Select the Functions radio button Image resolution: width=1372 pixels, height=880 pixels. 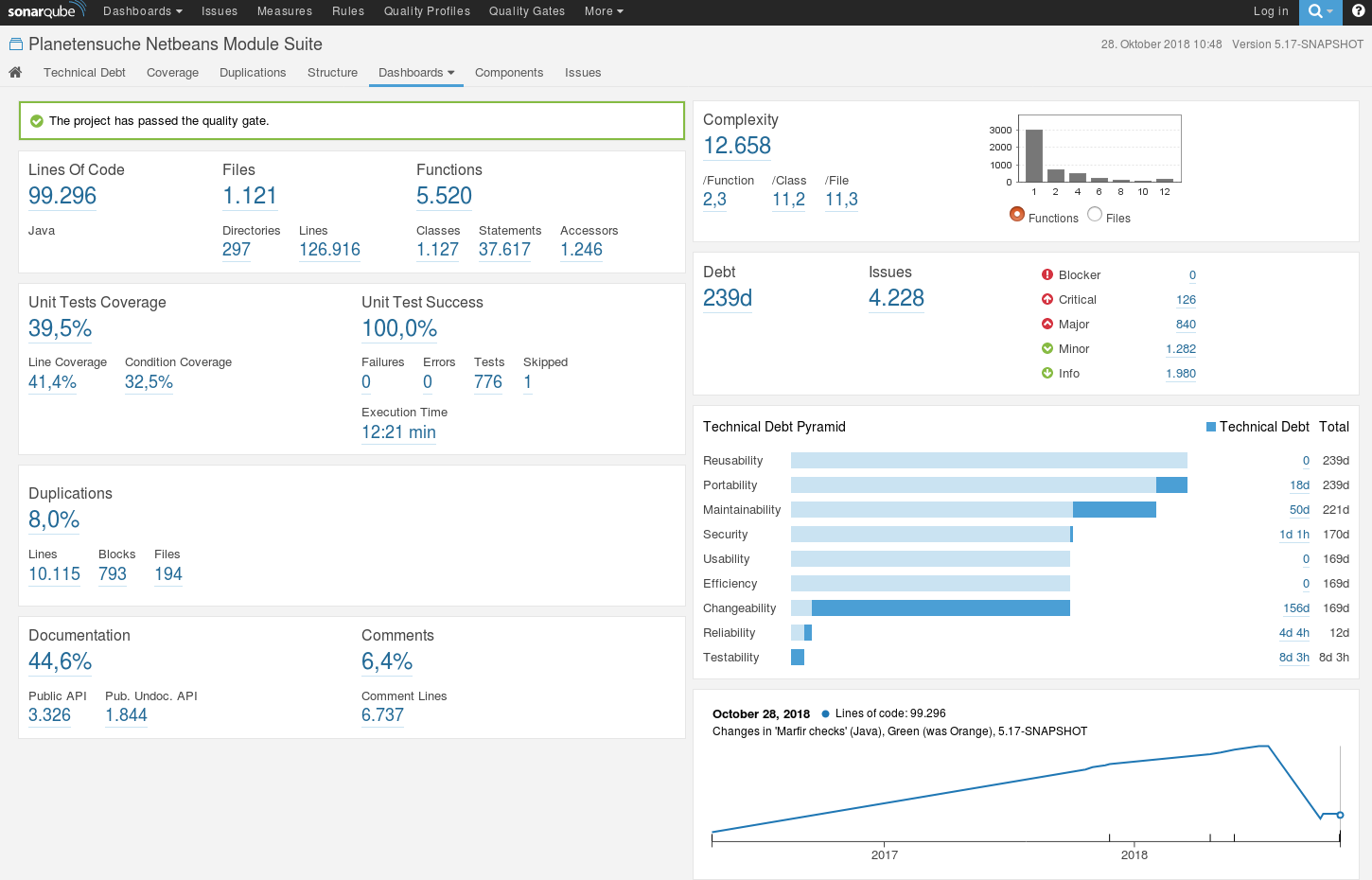(x=1017, y=214)
